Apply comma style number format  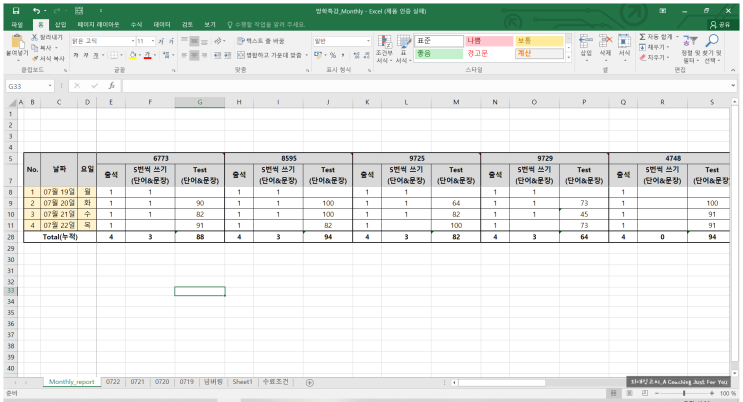(x=343, y=55)
